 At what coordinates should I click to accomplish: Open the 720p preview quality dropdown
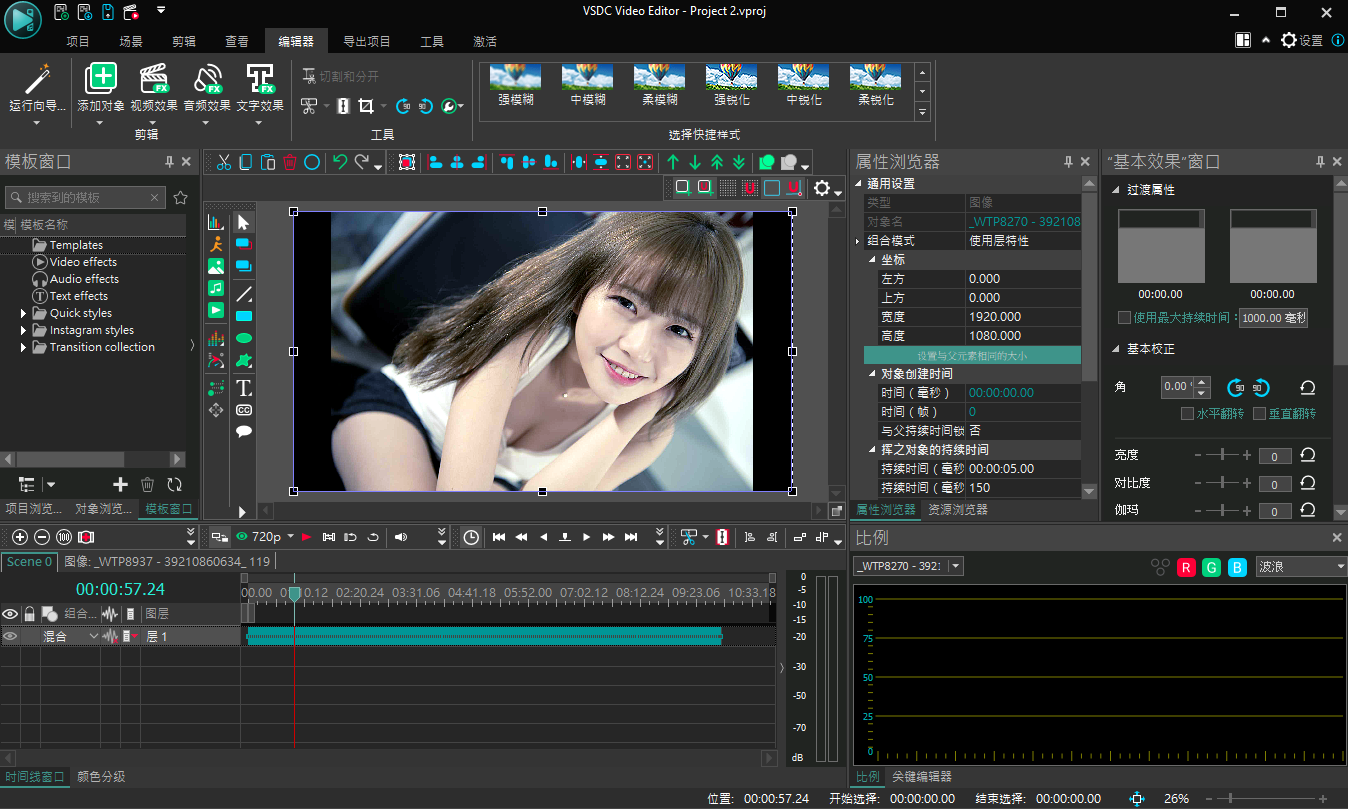point(290,537)
